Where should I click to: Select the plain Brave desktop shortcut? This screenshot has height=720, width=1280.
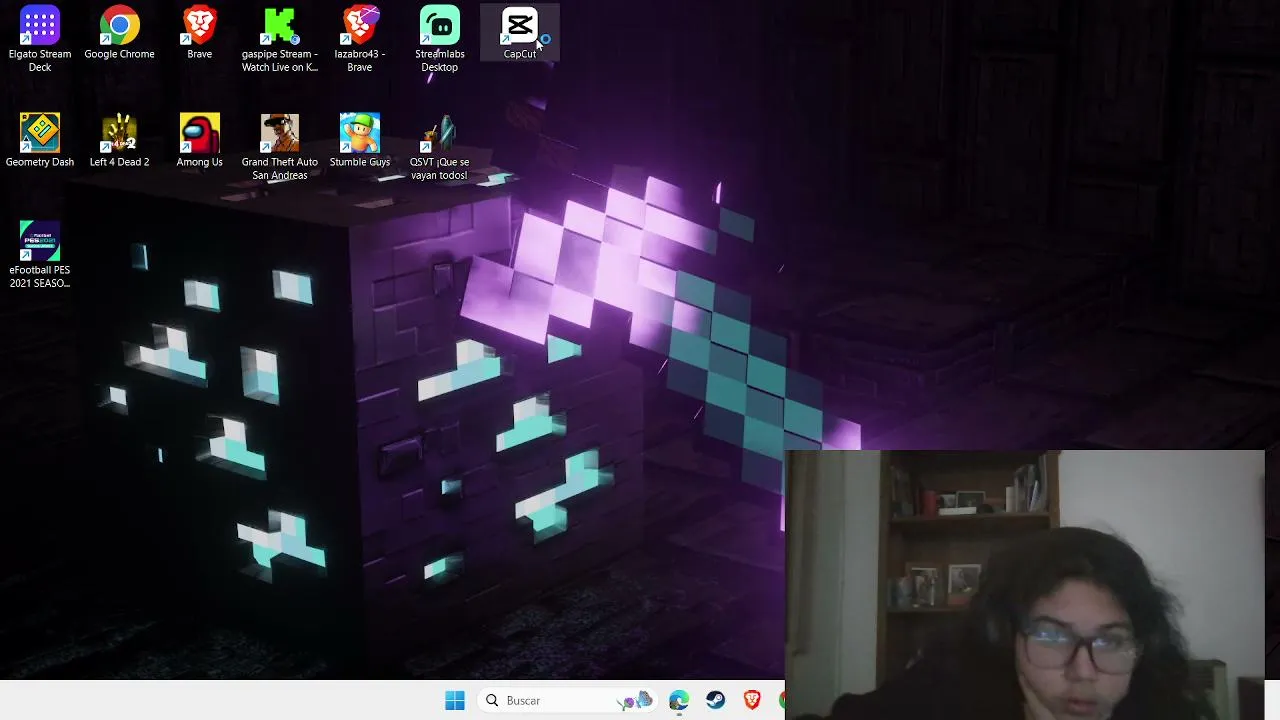199,33
